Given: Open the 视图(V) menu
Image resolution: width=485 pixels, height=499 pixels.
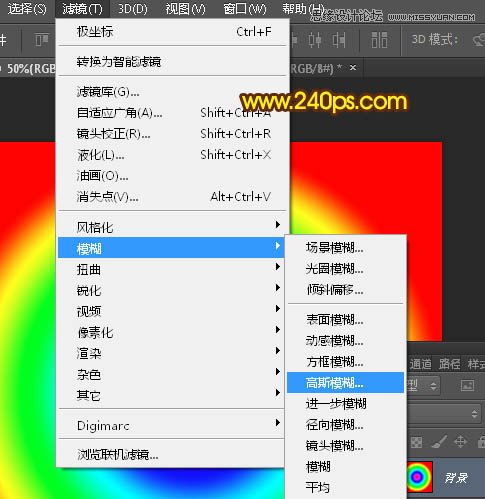Looking at the screenshot, I should pyautogui.click(x=185, y=9).
